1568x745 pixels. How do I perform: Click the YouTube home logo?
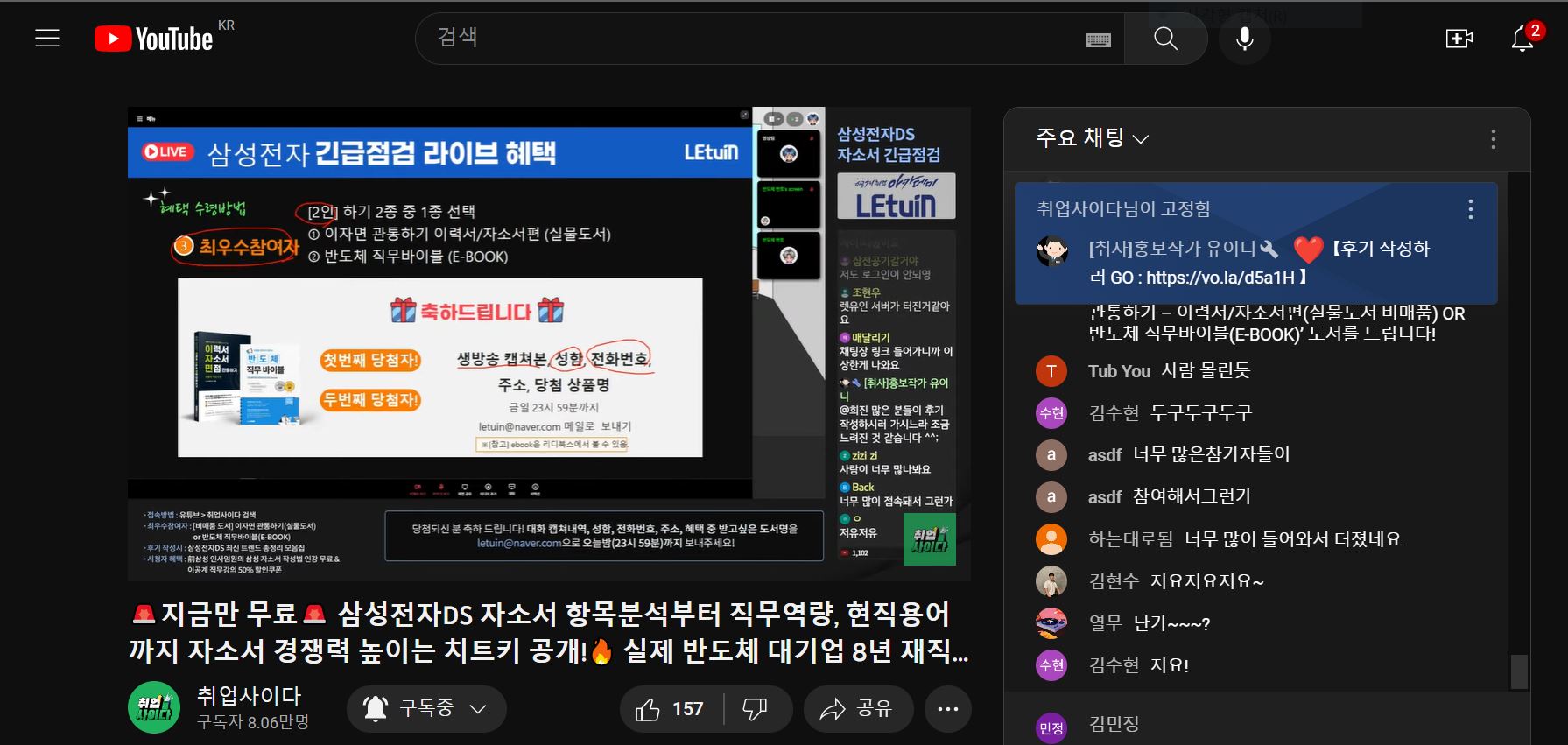154,39
